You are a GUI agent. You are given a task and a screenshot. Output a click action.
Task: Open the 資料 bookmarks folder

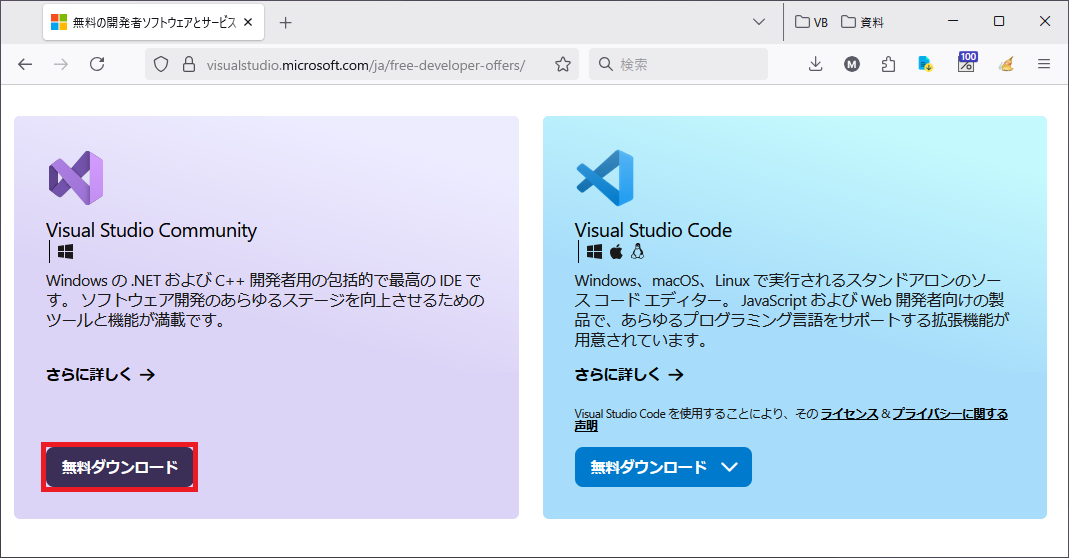[x=862, y=23]
